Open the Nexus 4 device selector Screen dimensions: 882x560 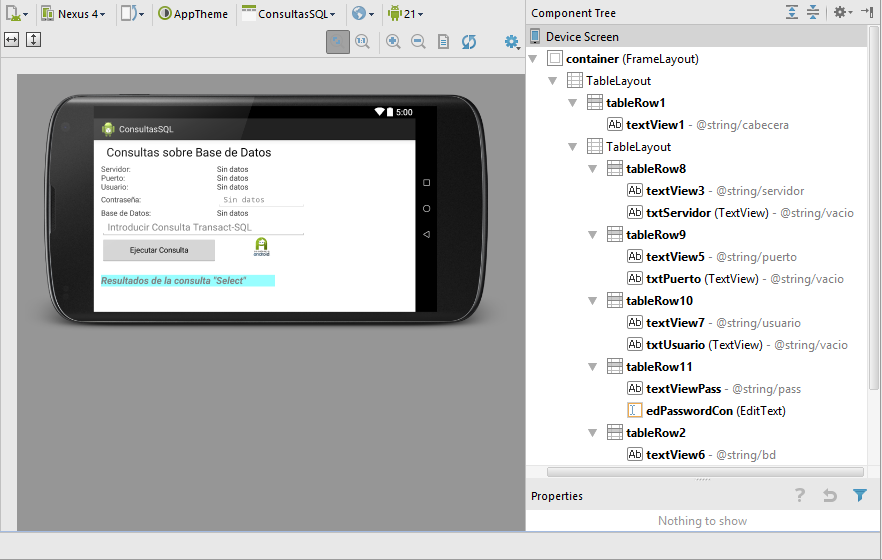74,13
